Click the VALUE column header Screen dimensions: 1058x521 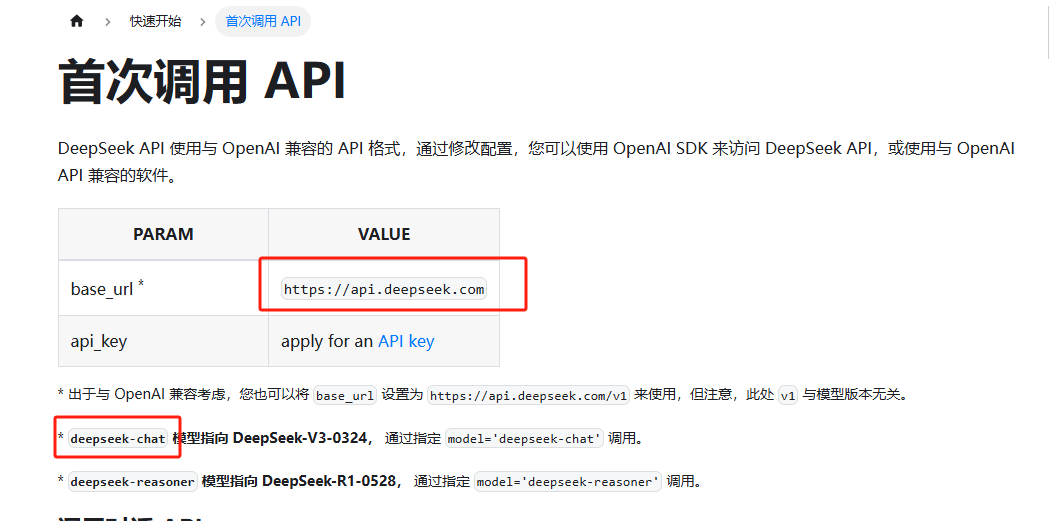pos(384,234)
